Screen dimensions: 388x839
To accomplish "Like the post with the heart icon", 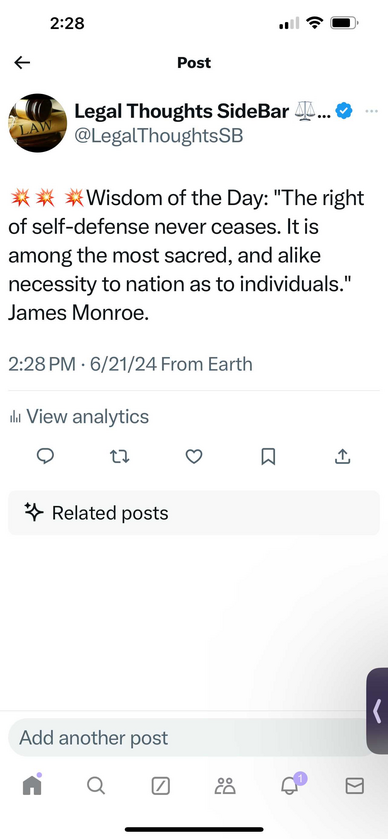I will (194, 456).
